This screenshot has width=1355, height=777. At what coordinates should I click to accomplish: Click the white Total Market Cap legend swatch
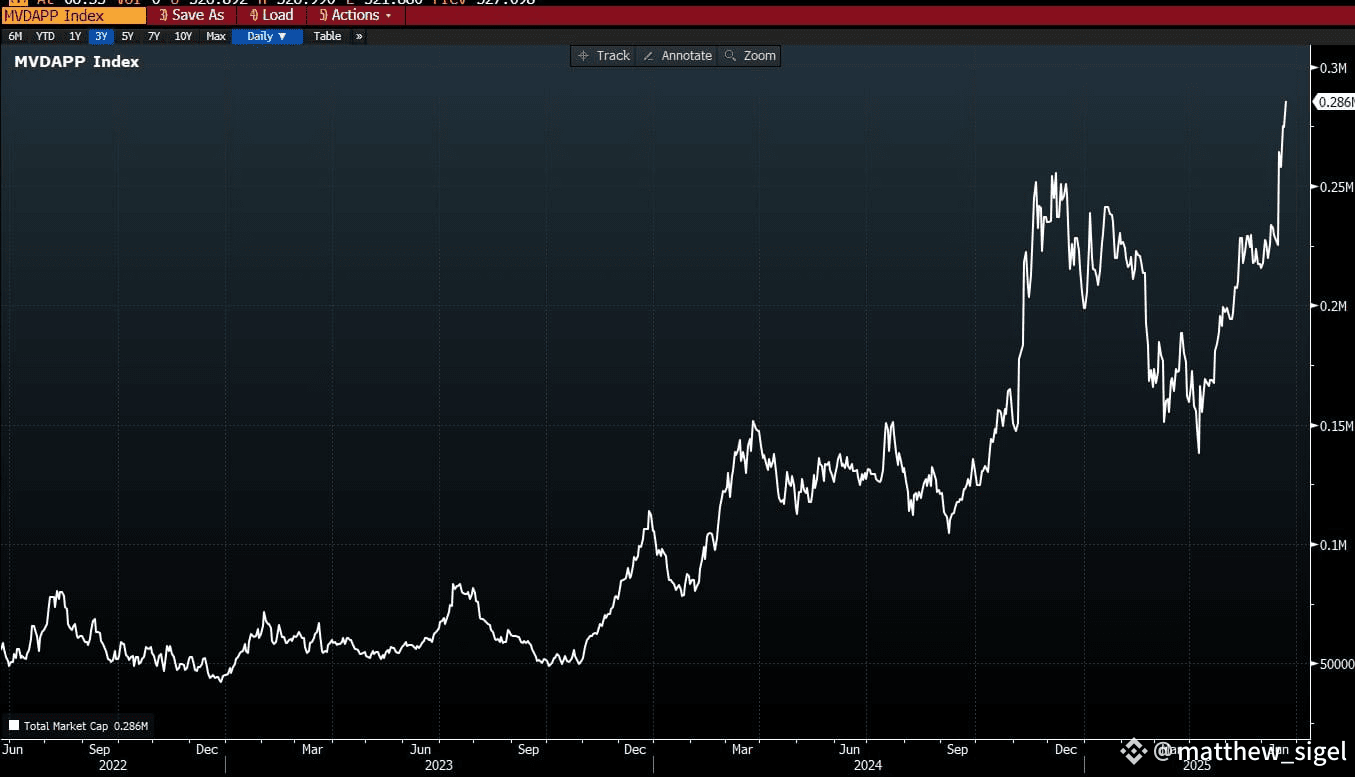coord(14,726)
